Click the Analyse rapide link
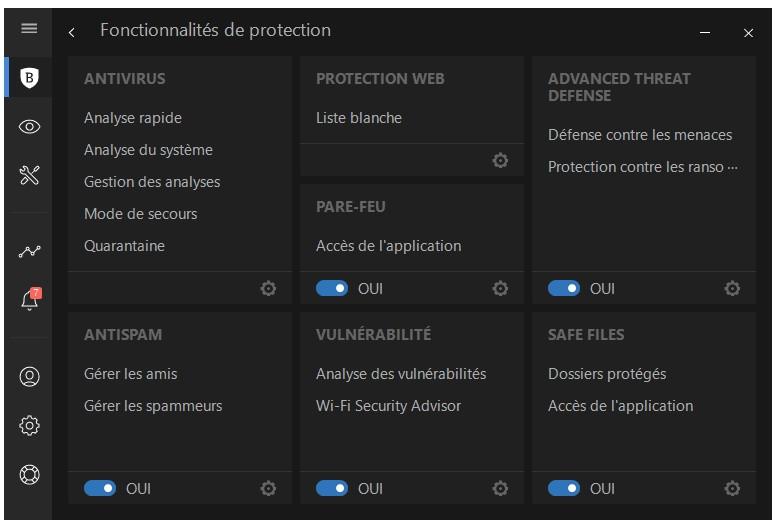 click(x=133, y=118)
